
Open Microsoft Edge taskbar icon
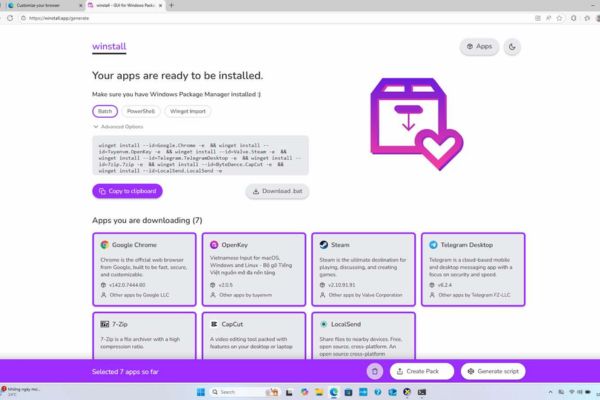[334, 392]
